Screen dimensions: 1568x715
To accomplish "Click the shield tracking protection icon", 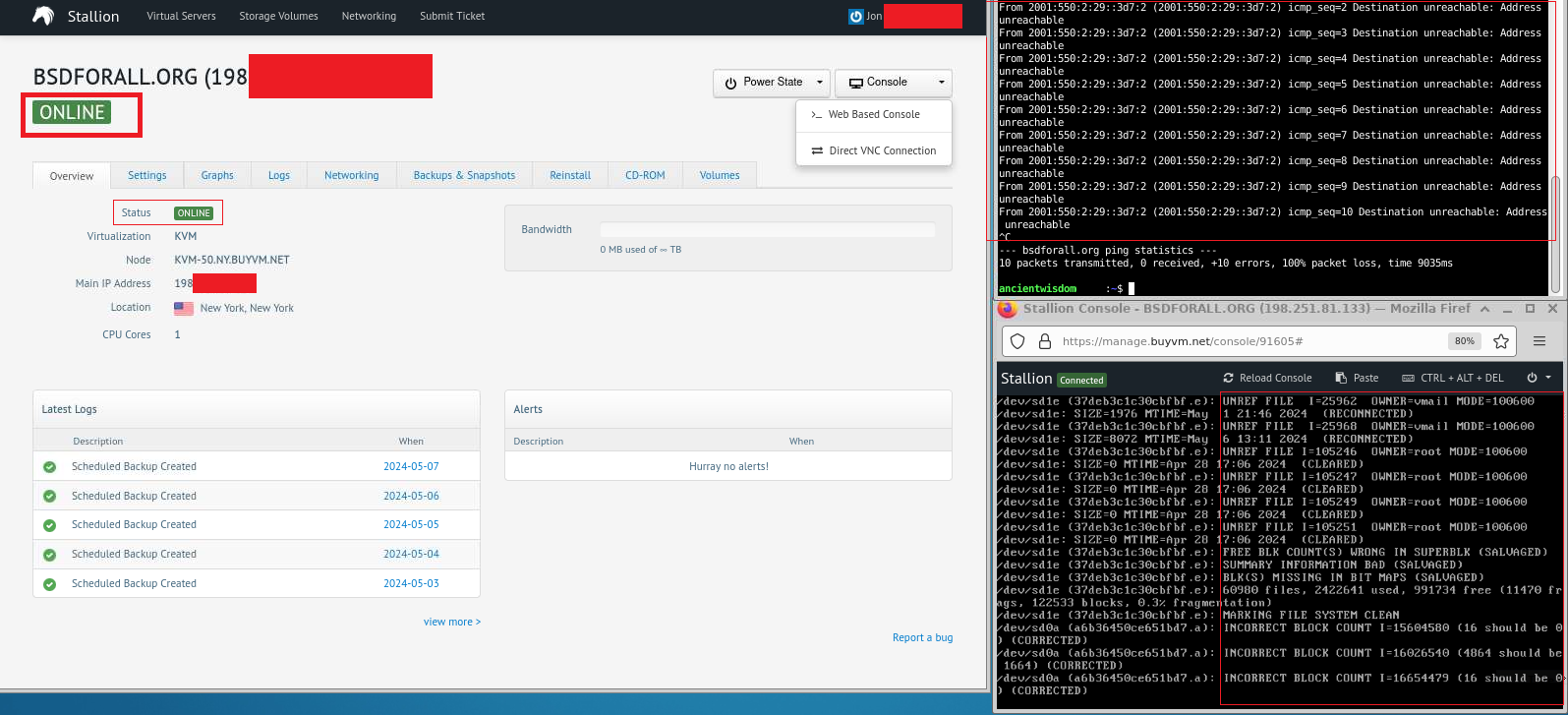I will coord(1018,341).
